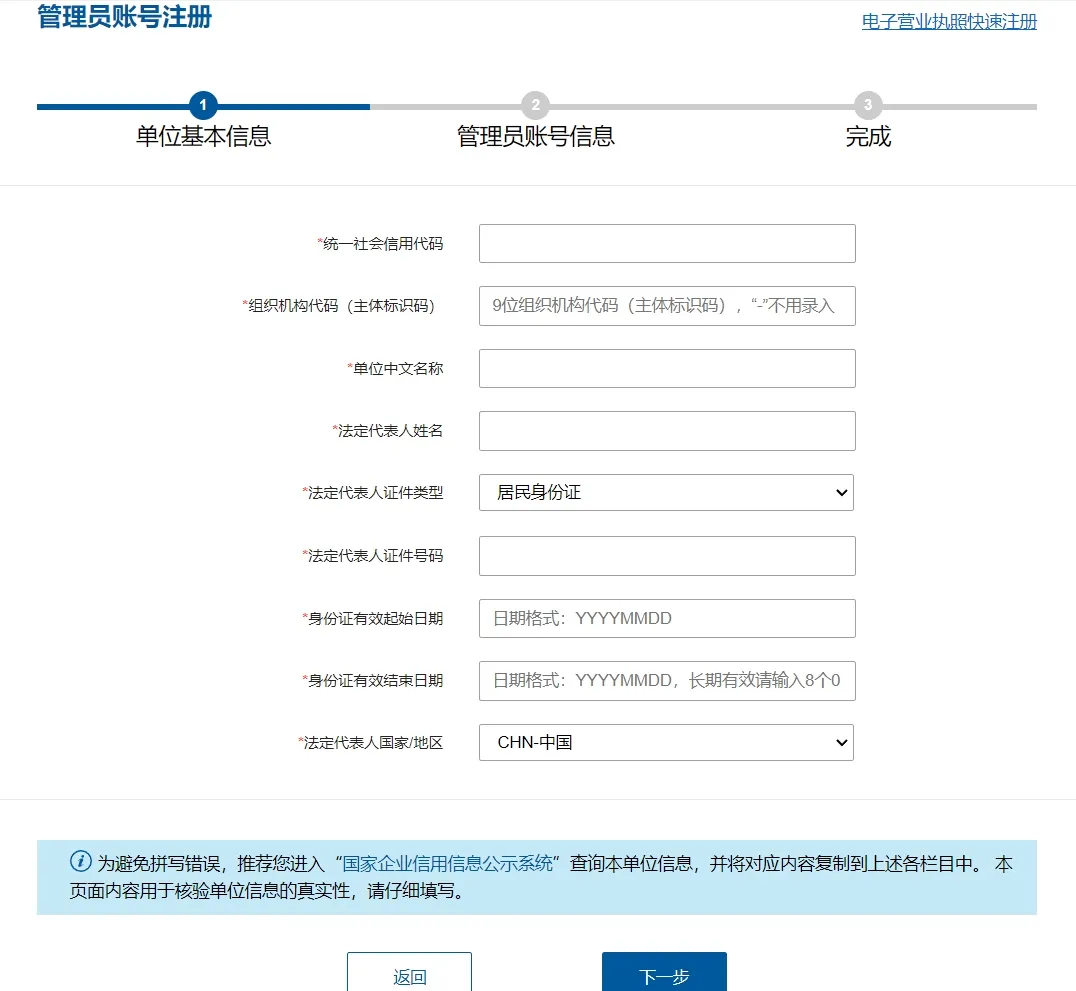Focus the 统一社会信用代码 input field
Viewport: 1076px width, 991px height.
pos(667,244)
